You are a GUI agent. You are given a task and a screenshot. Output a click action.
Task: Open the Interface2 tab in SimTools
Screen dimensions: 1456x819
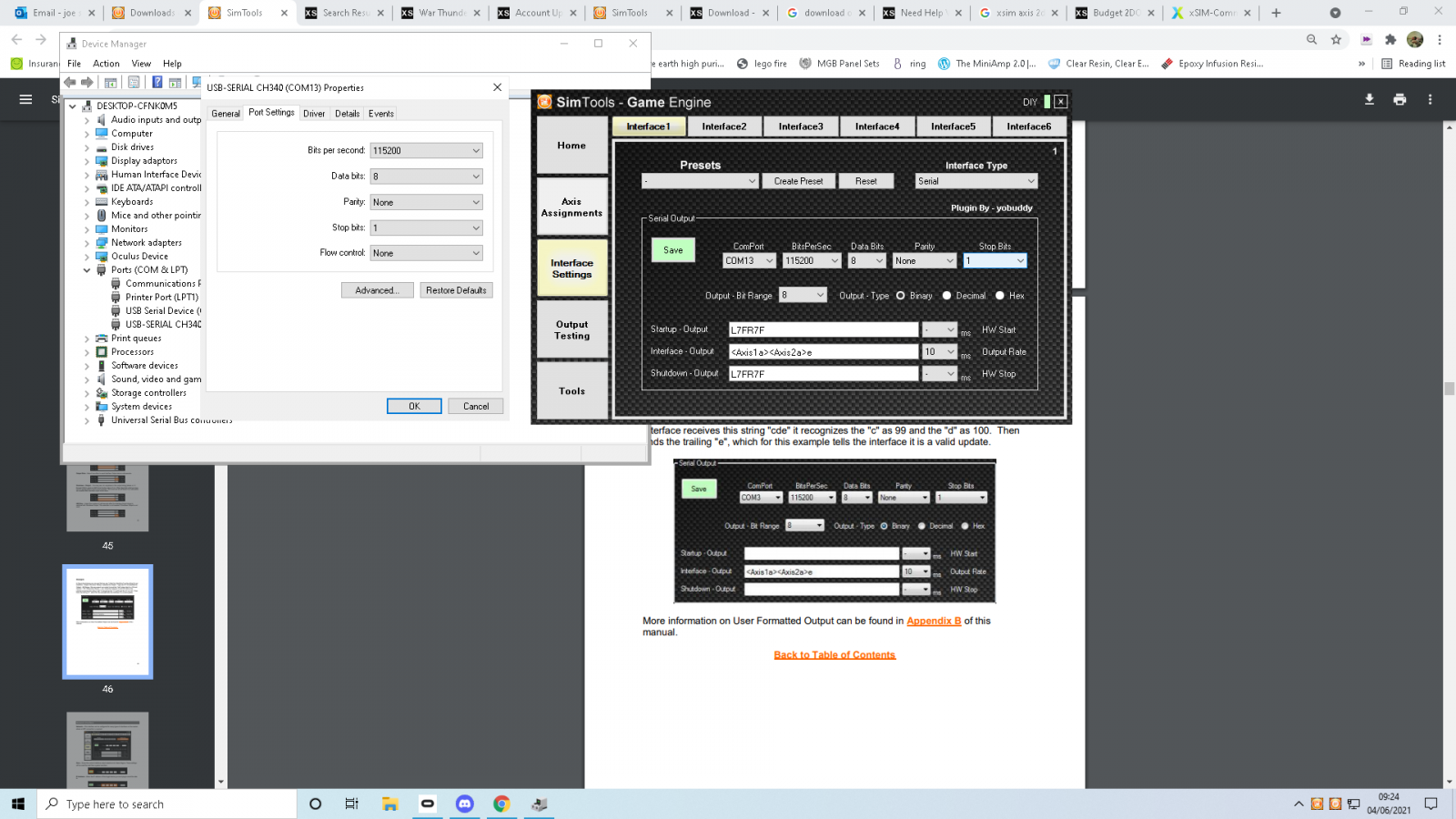point(724,126)
